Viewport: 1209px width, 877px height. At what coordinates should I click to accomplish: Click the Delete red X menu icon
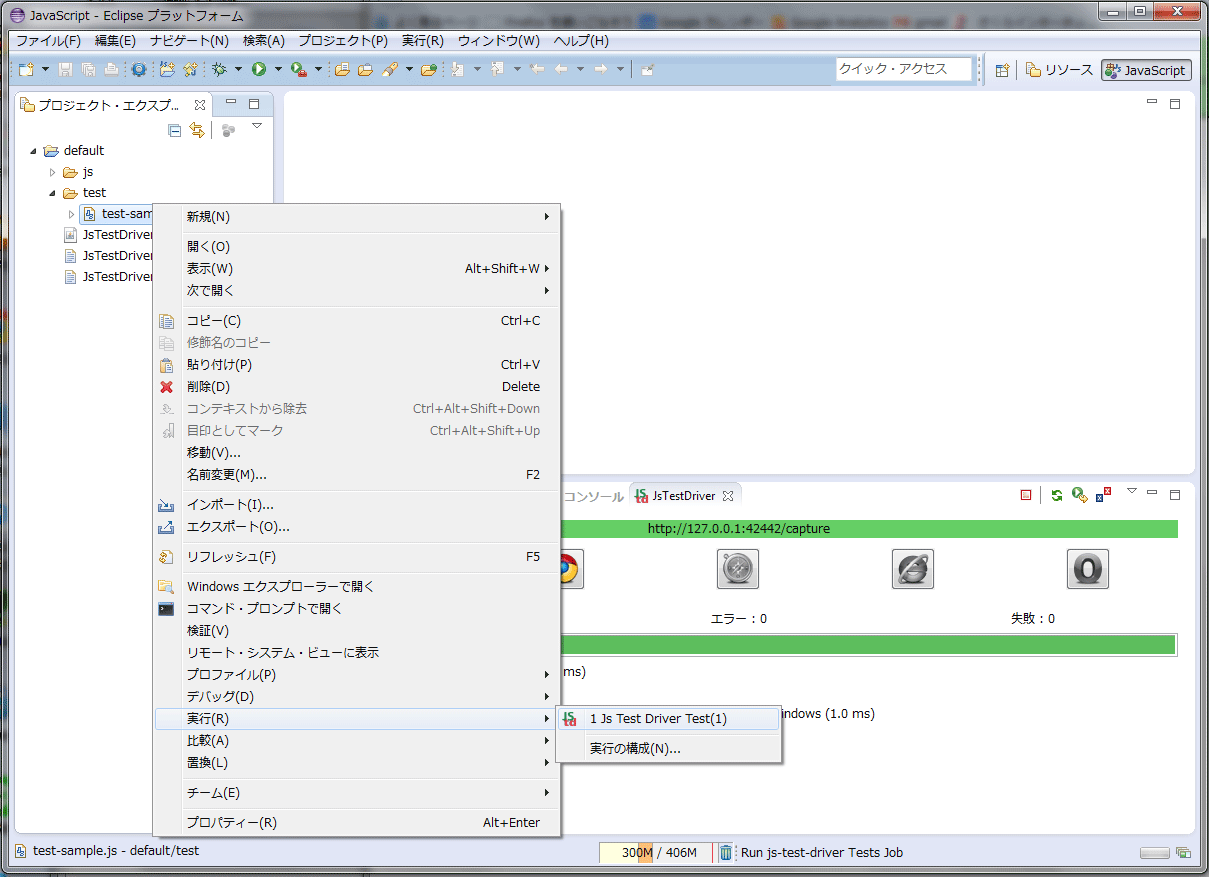167,387
